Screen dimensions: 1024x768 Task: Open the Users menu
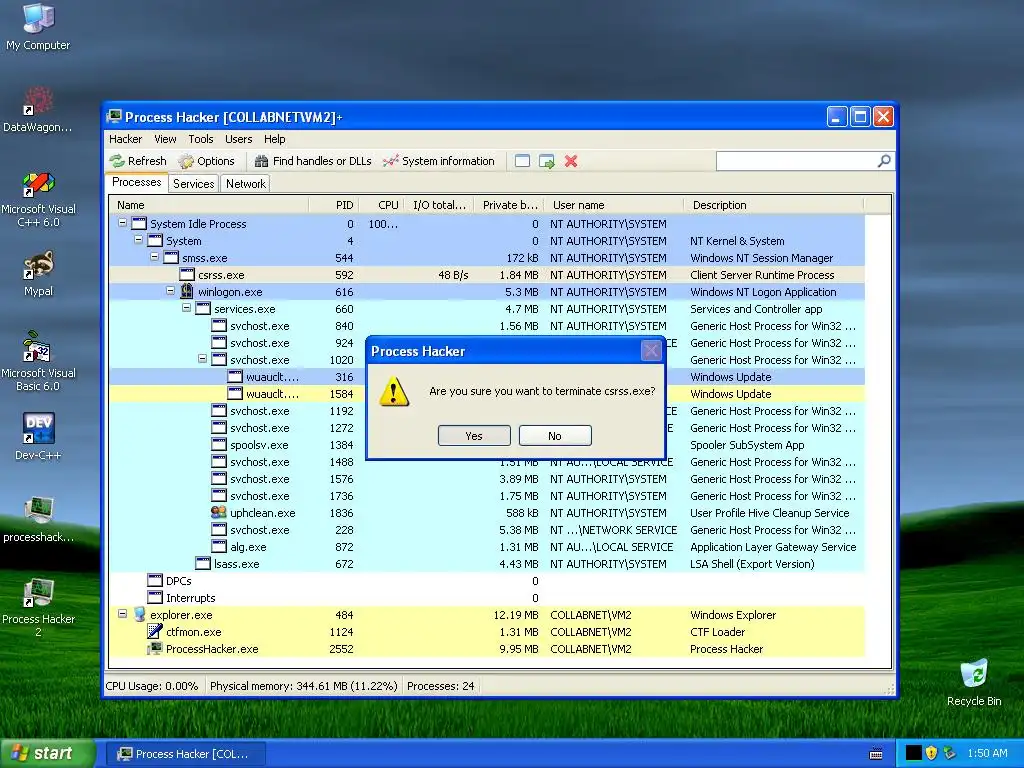click(x=238, y=139)
